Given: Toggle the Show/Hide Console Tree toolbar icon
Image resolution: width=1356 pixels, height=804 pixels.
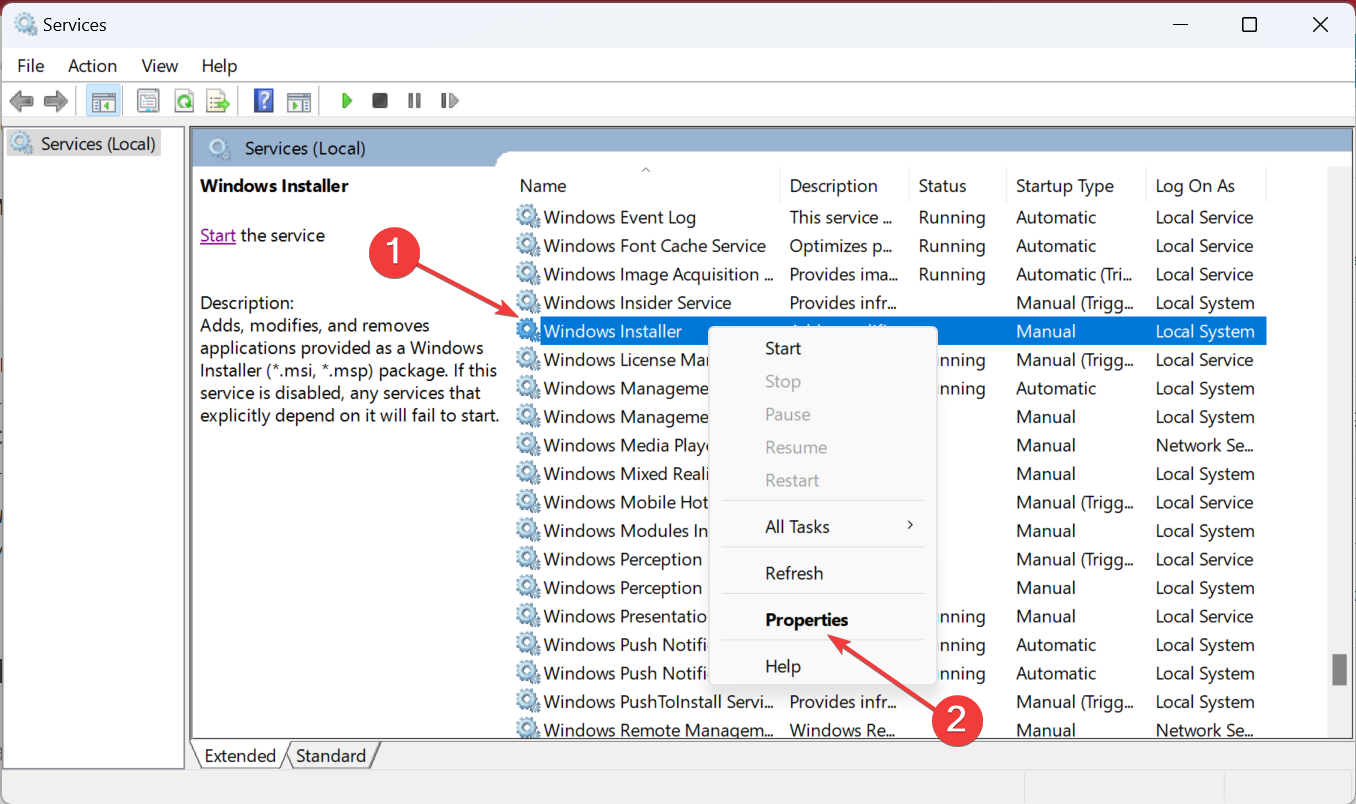Looking at the screenshot, I should pyautogui.click(x=102, y=101).
